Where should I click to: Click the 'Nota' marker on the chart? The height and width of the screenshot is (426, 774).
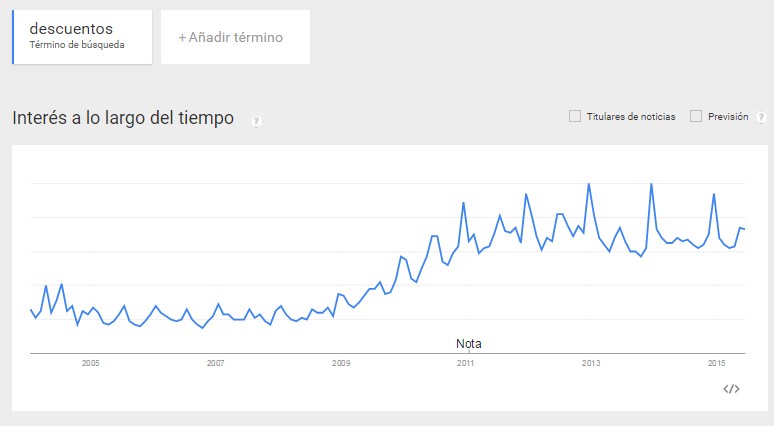469,343
